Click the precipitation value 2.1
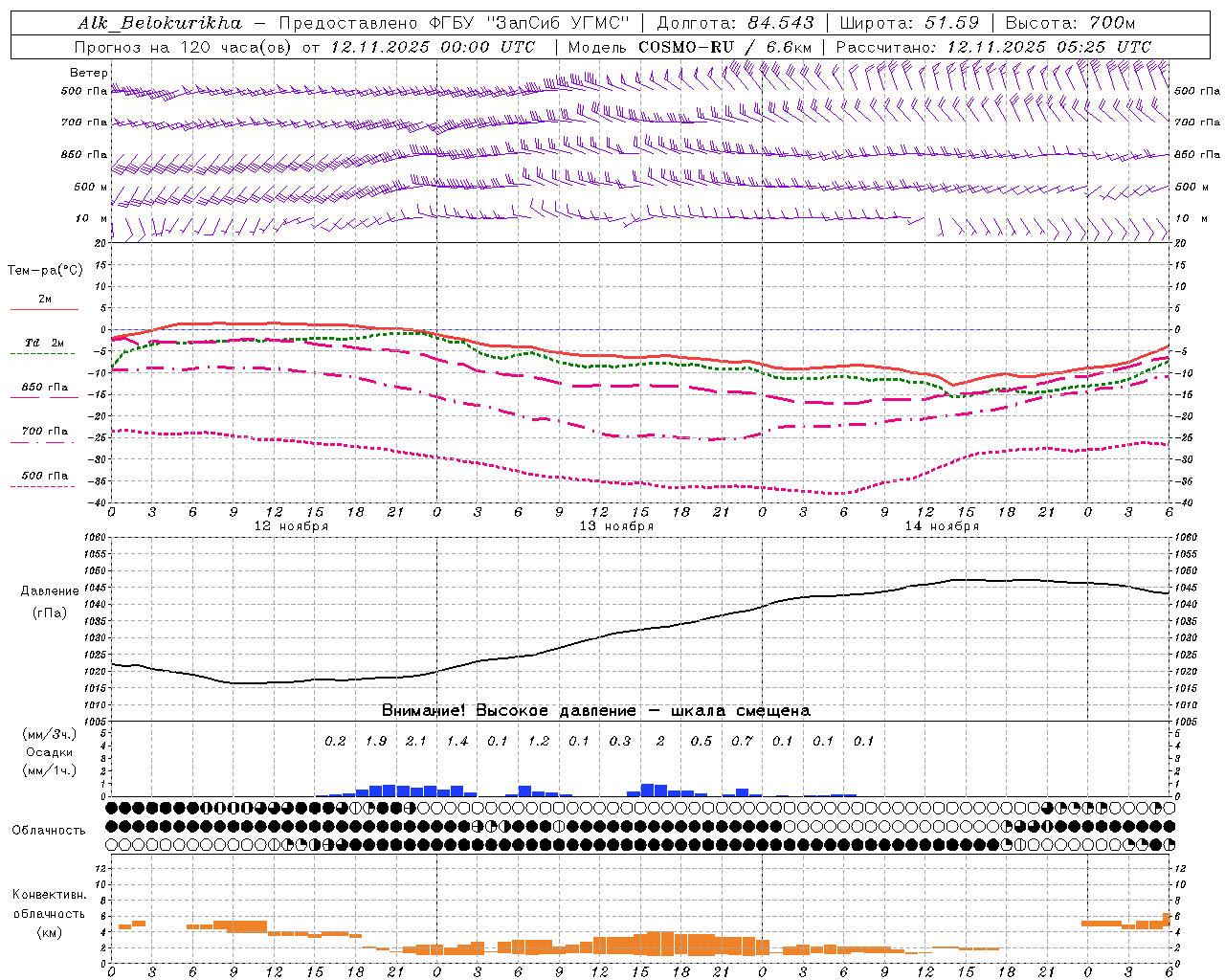Image resolution: width=1225 pixels, height=980 pixels. pos(416,741)
